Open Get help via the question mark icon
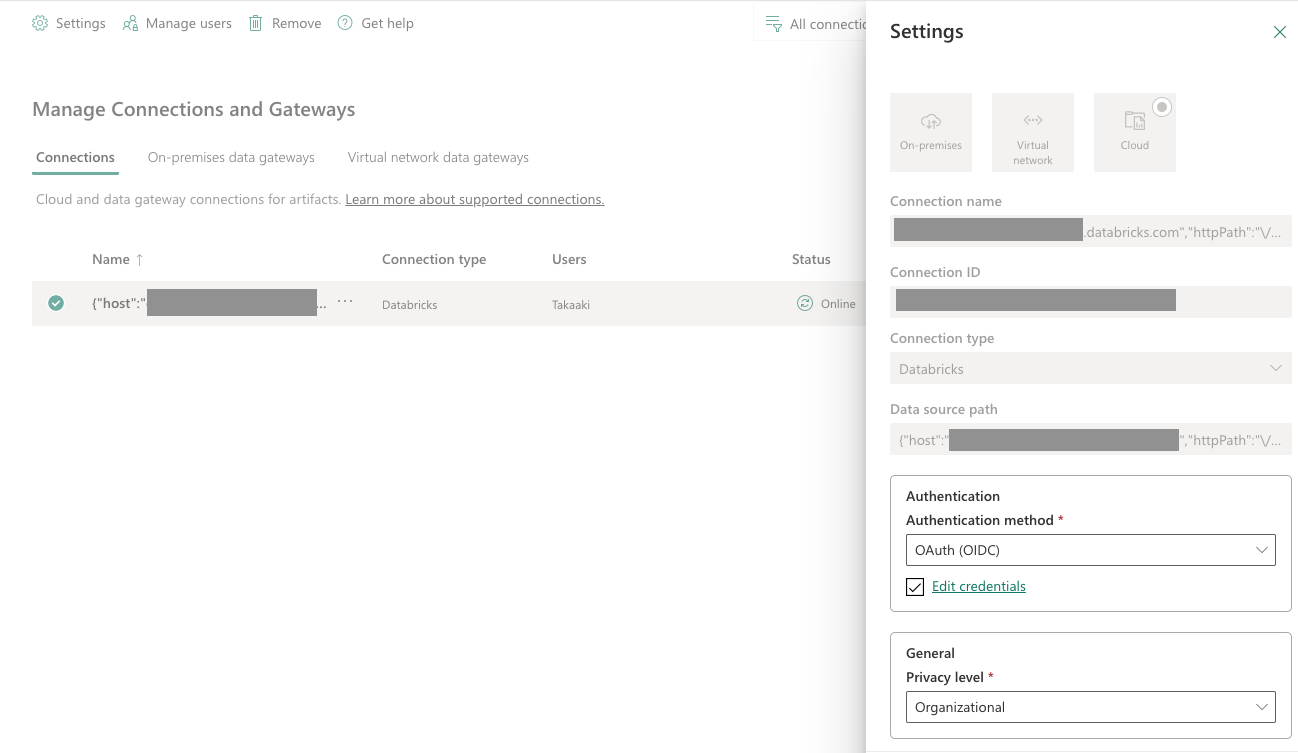Viewport: 1298px width, 753px height. tap(345, 22)
